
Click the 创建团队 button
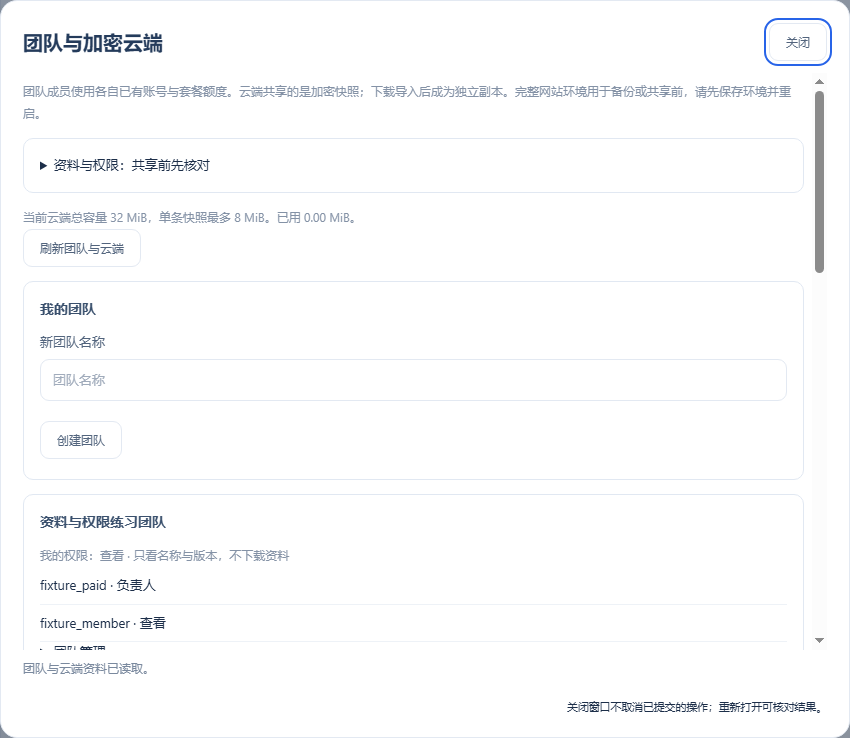tap(81, 440)
